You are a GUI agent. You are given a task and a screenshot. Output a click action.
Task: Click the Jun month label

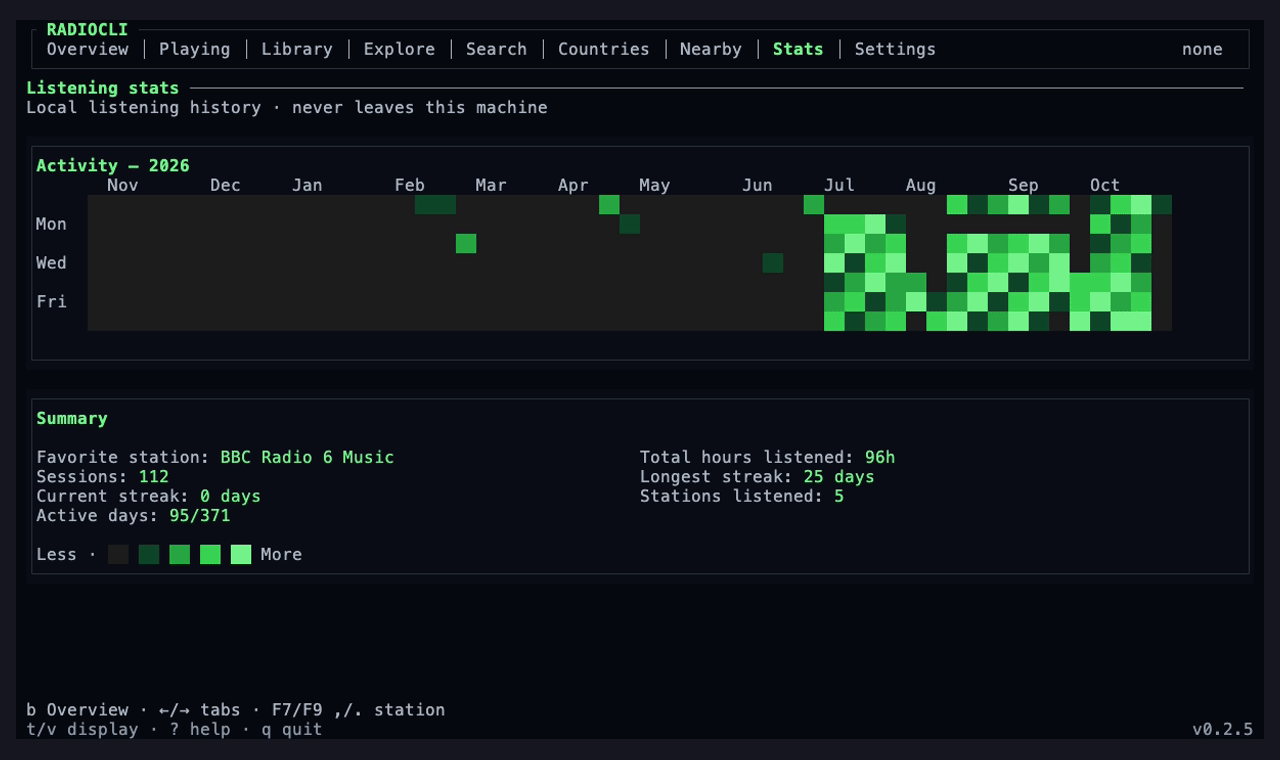(x=757, y=185)
